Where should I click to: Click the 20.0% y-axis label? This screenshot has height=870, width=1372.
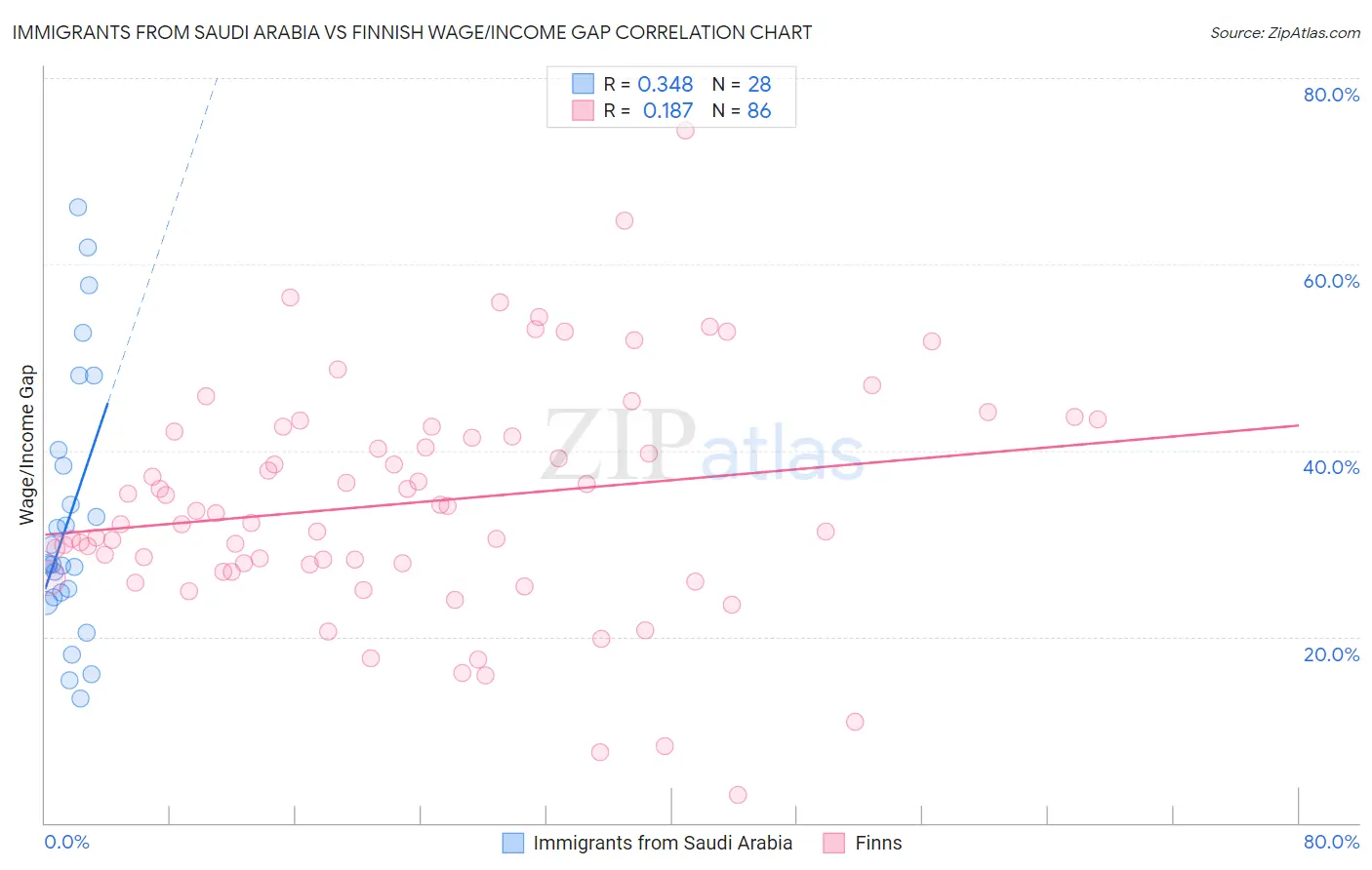1331,654
